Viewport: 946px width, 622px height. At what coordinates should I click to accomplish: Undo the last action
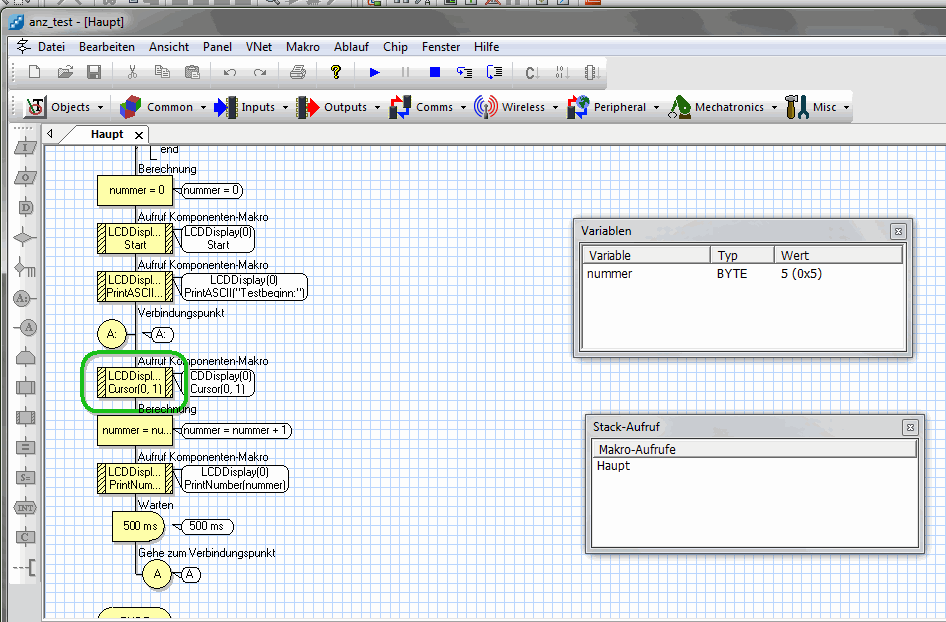coord(230,72)
